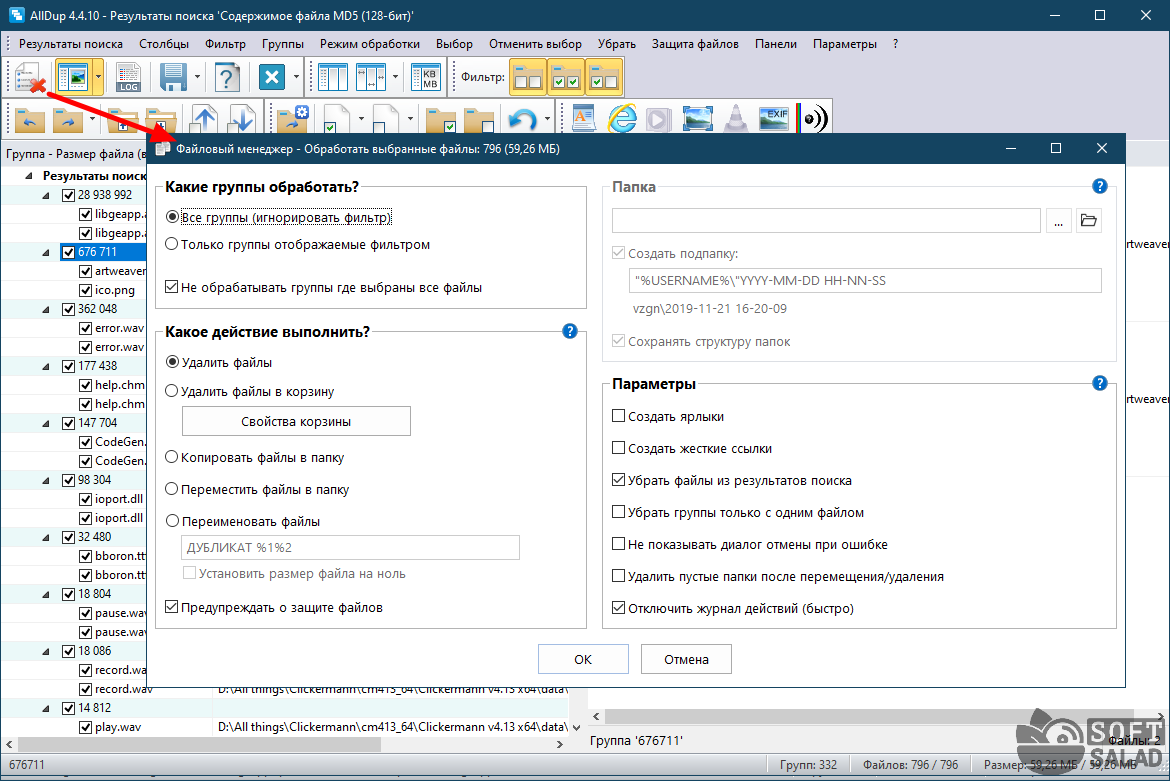1170x781 pixels.
Task: Click the KB/MB size units icon
Action: pyautogui.click(x=429, y=77)
